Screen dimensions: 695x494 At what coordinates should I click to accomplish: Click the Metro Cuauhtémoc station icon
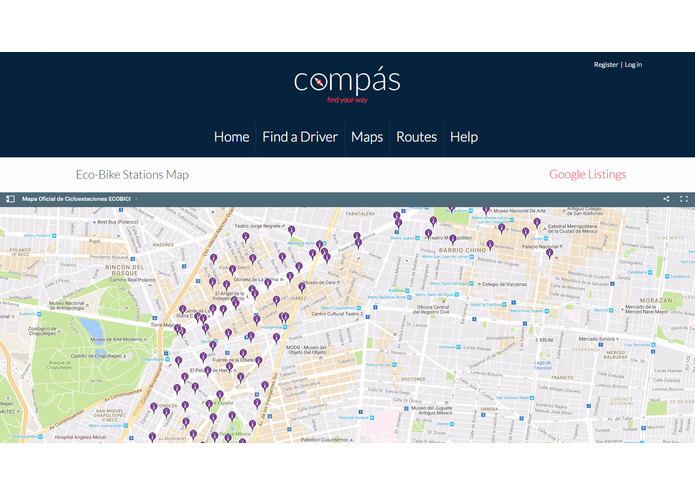pyautogui.click(x=359, y=308)
